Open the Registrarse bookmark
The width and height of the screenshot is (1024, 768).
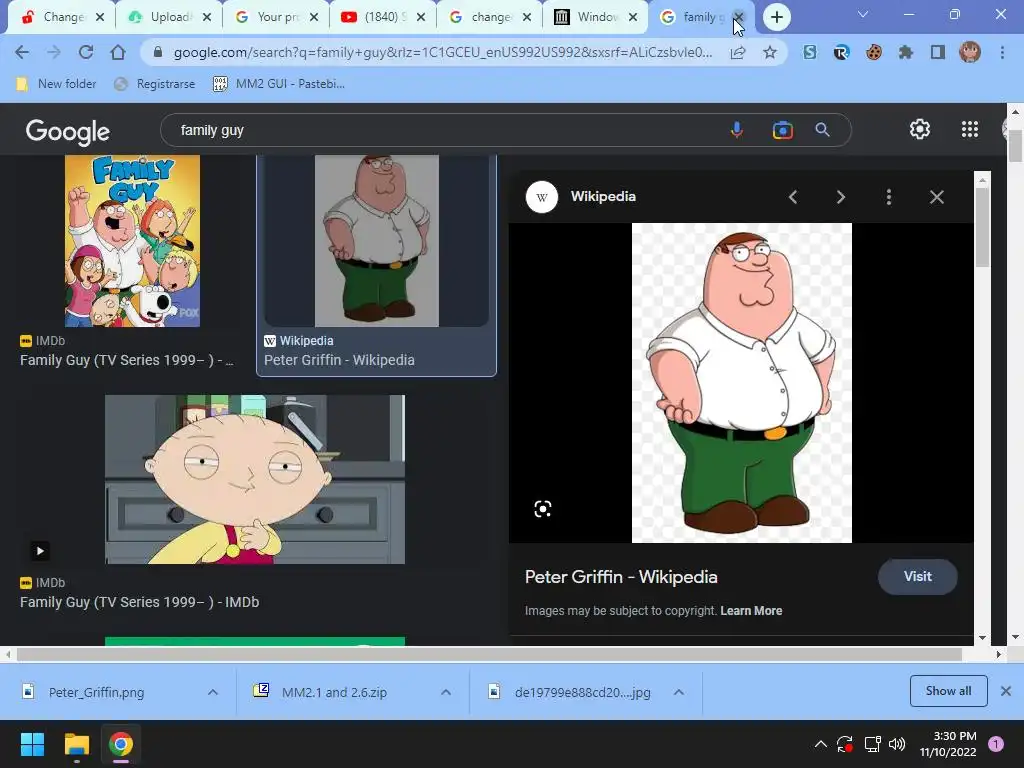[155, 84]
